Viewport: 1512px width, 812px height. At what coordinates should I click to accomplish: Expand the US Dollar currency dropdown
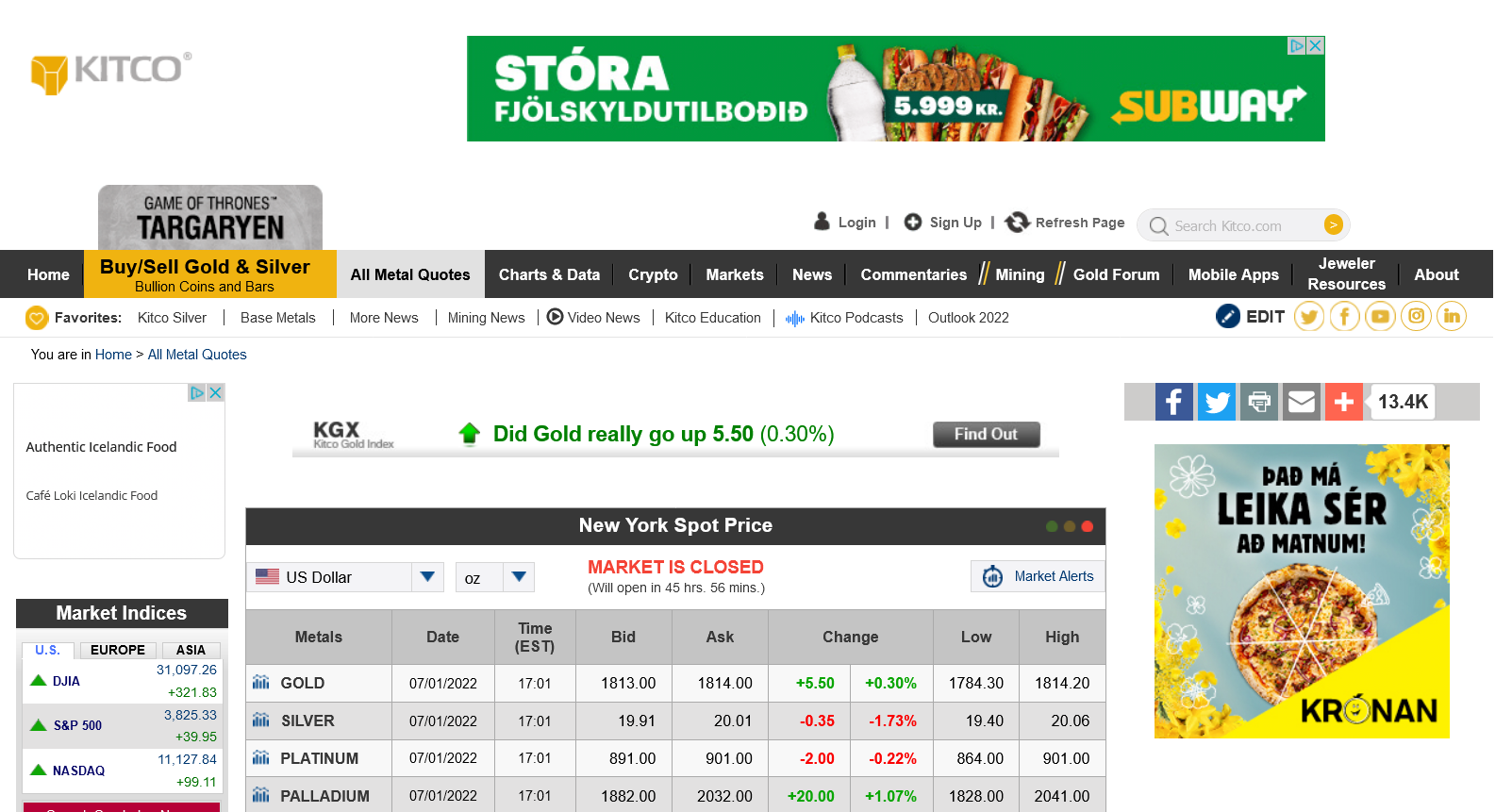coord(427,577)
